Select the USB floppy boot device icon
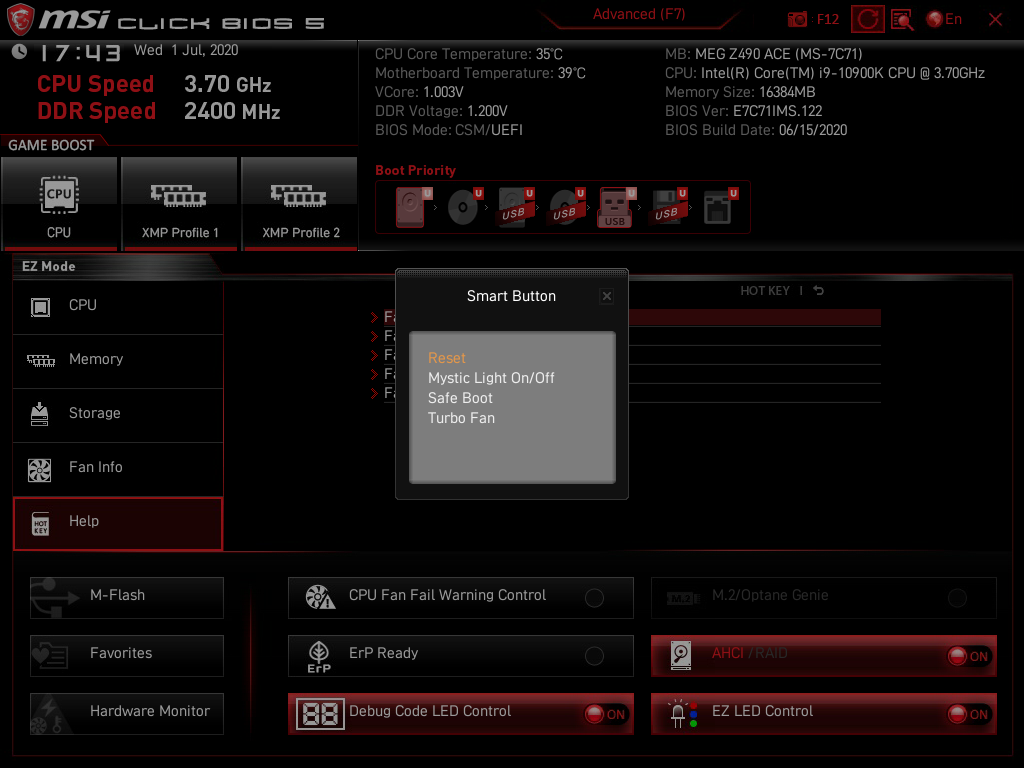Image resolution: width=1024 pixels, height=768 pixels. (x=669, y=208)
